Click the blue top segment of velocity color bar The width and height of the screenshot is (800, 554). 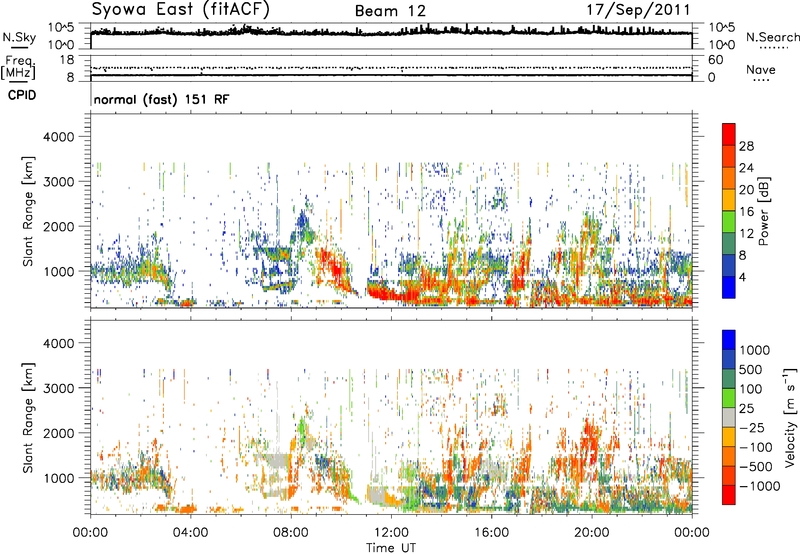pos(729,340)
